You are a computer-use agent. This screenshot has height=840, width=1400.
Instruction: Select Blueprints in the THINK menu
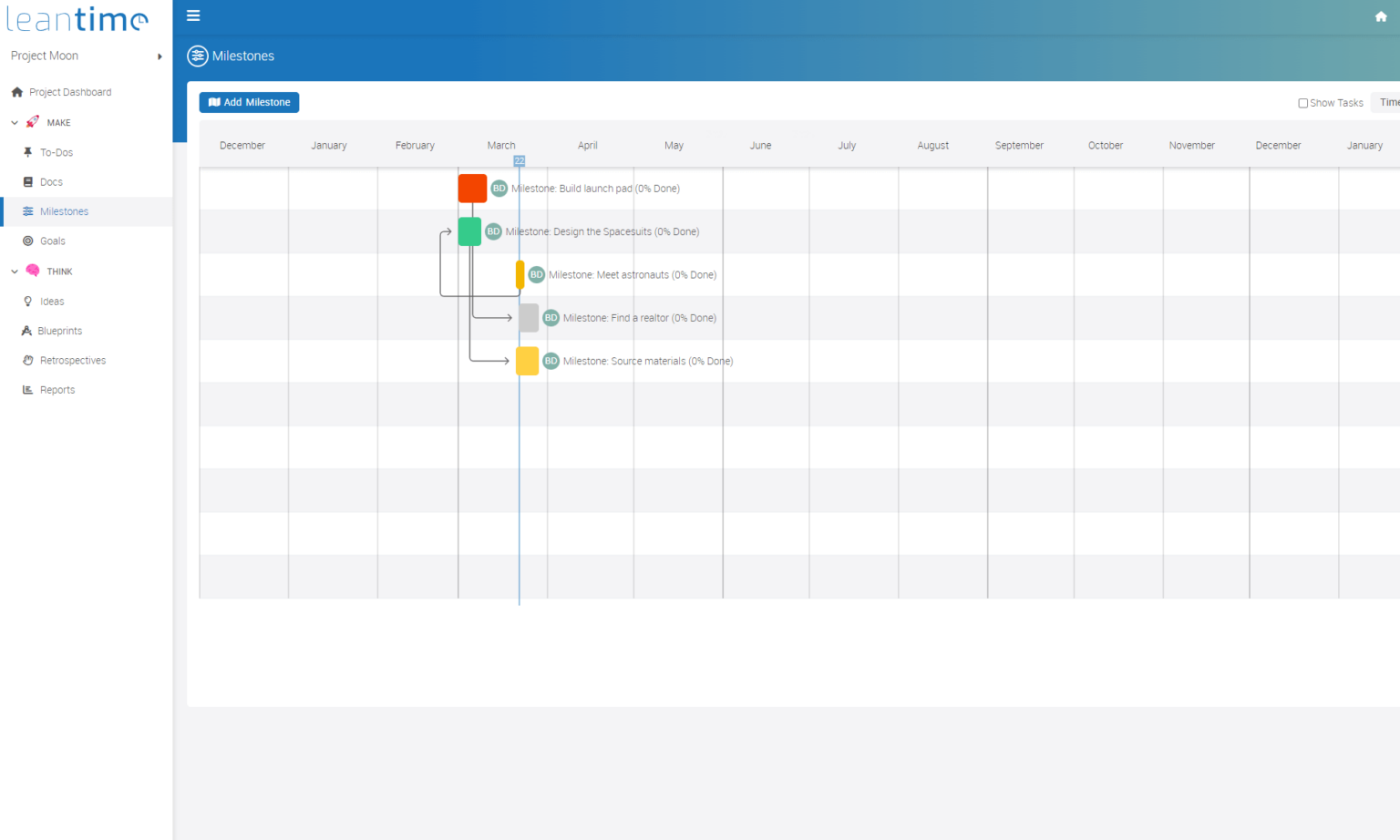click(59, 331)
